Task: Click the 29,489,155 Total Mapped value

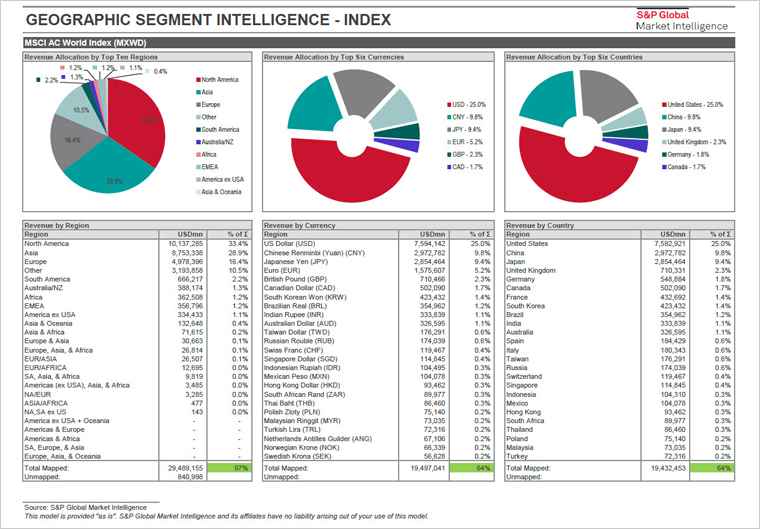Action: click(x=186, y=468)
